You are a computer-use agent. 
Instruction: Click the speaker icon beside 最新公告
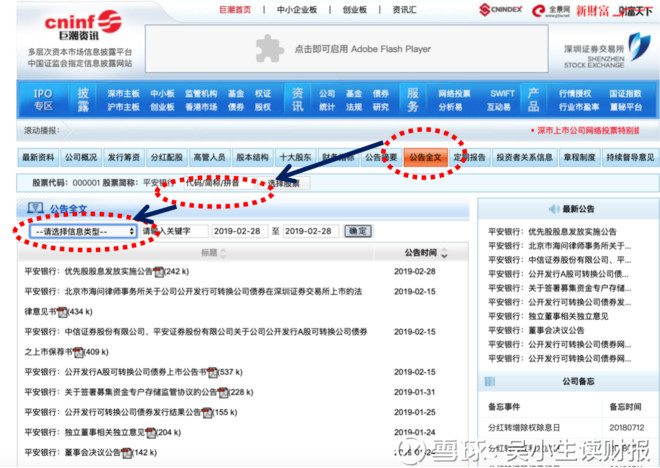[554, 209]
